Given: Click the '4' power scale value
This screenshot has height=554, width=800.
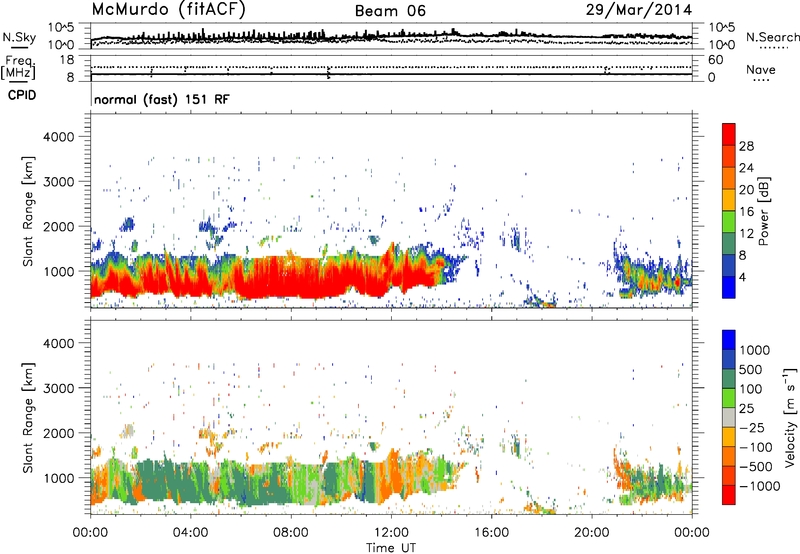Looking at the screenshot, I should click(x=742, y=277).
